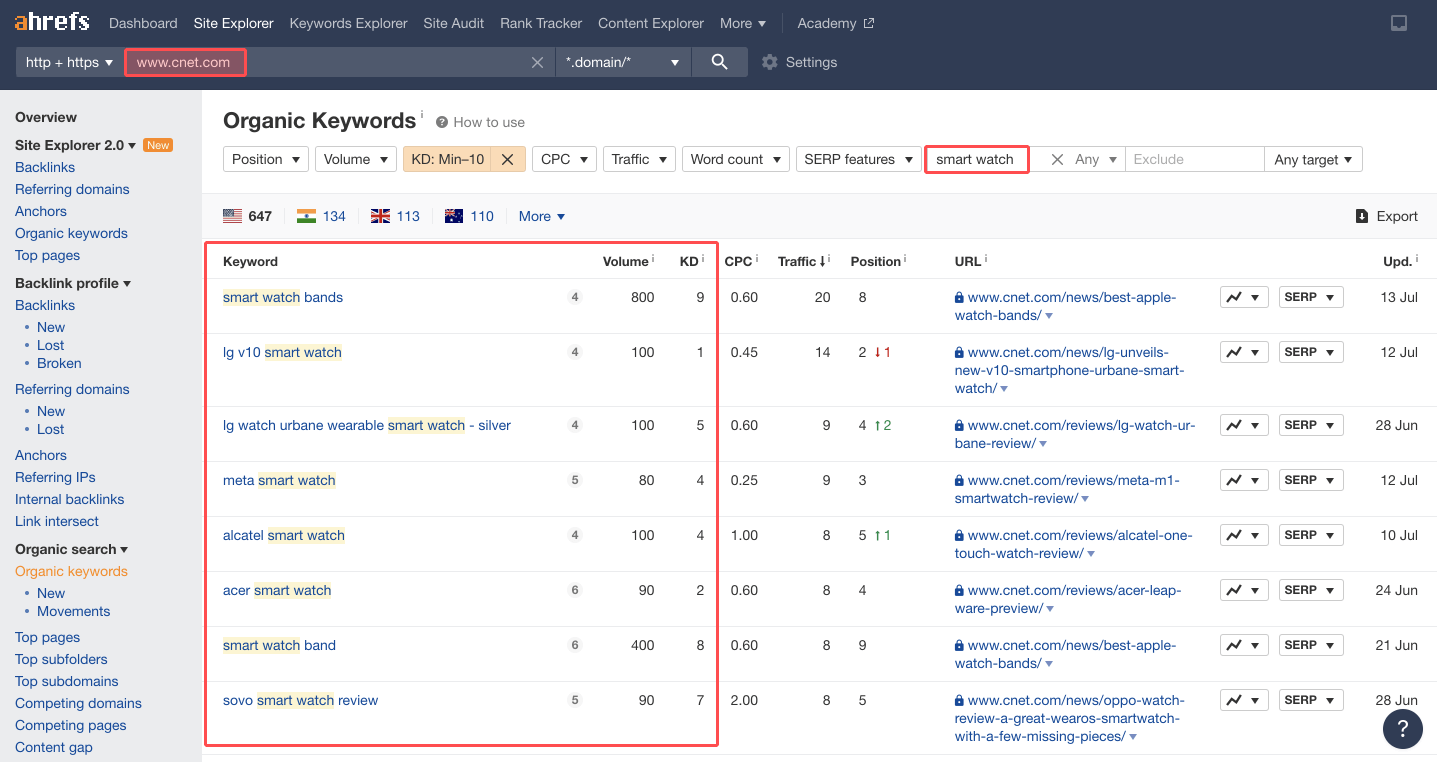
Task: Click the smart watch include input field
Action: point(977,159)
